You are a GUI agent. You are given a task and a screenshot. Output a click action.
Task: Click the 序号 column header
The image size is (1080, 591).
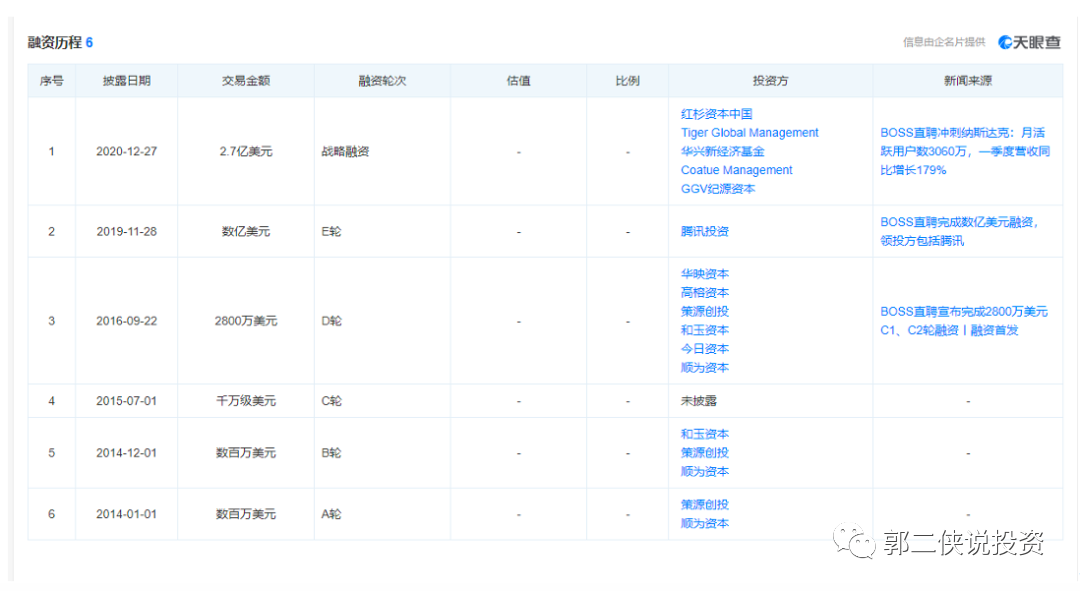pyautogui.click(x=52, y=81)
